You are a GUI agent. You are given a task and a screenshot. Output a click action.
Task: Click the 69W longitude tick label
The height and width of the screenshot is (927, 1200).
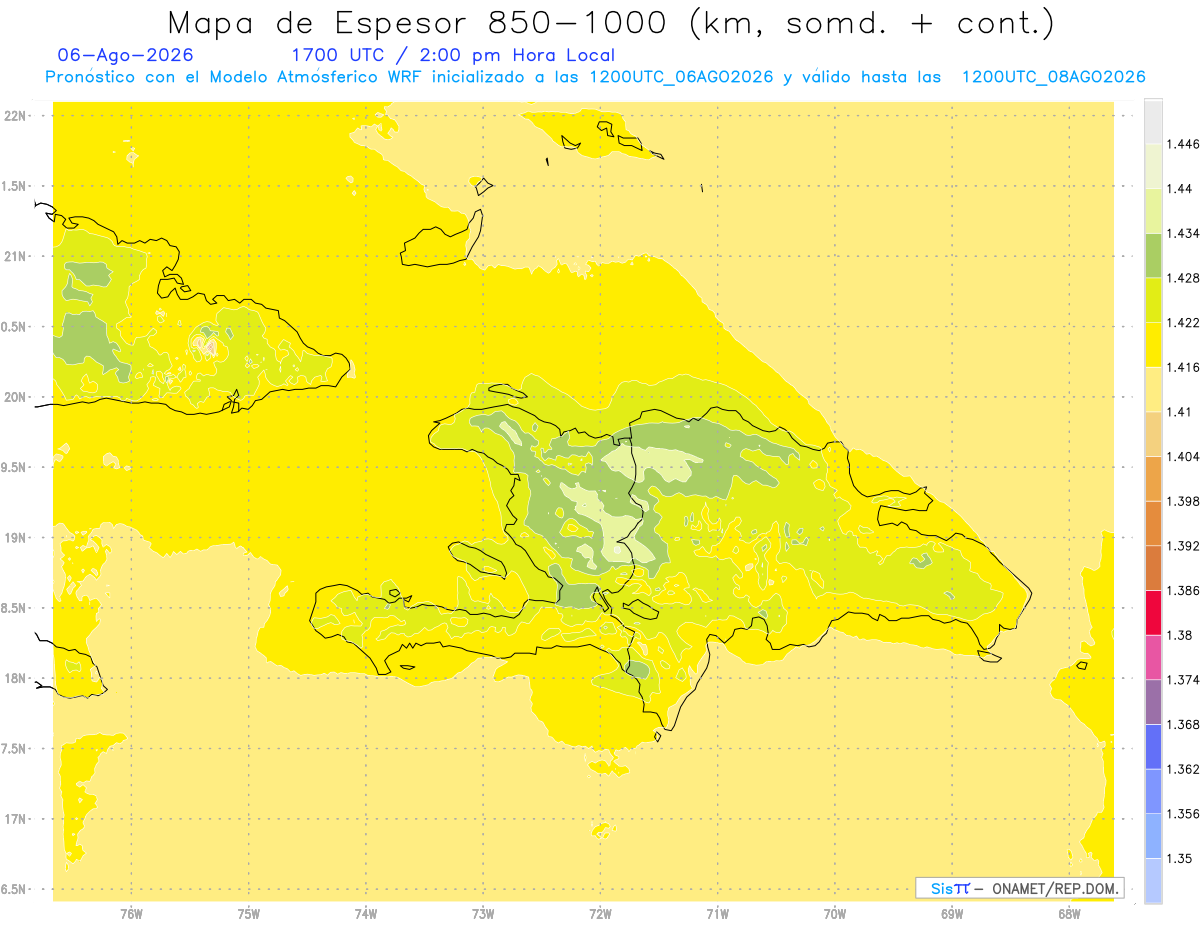pos(952,914)
